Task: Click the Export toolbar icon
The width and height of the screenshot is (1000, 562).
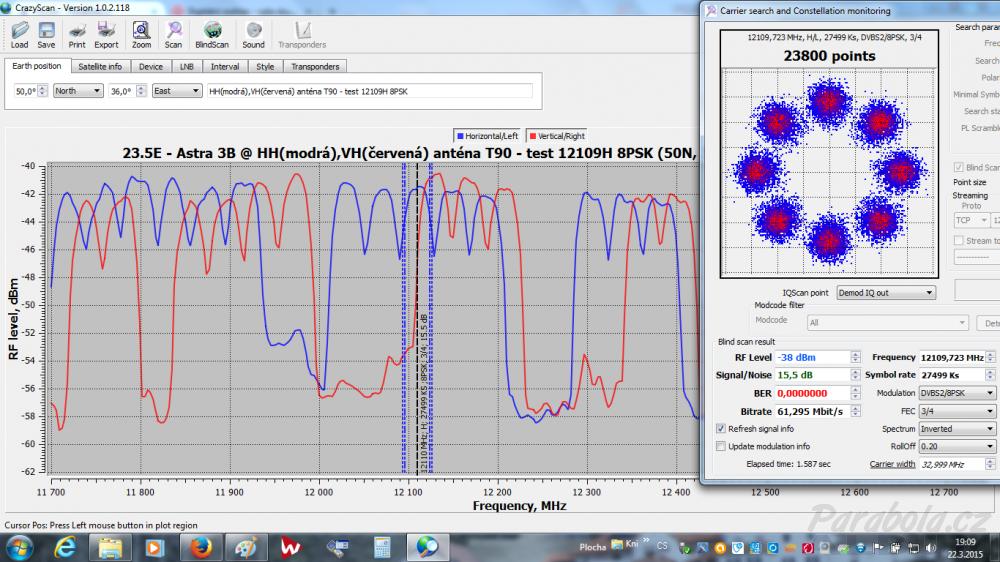Action: click(x=106, y=35)
